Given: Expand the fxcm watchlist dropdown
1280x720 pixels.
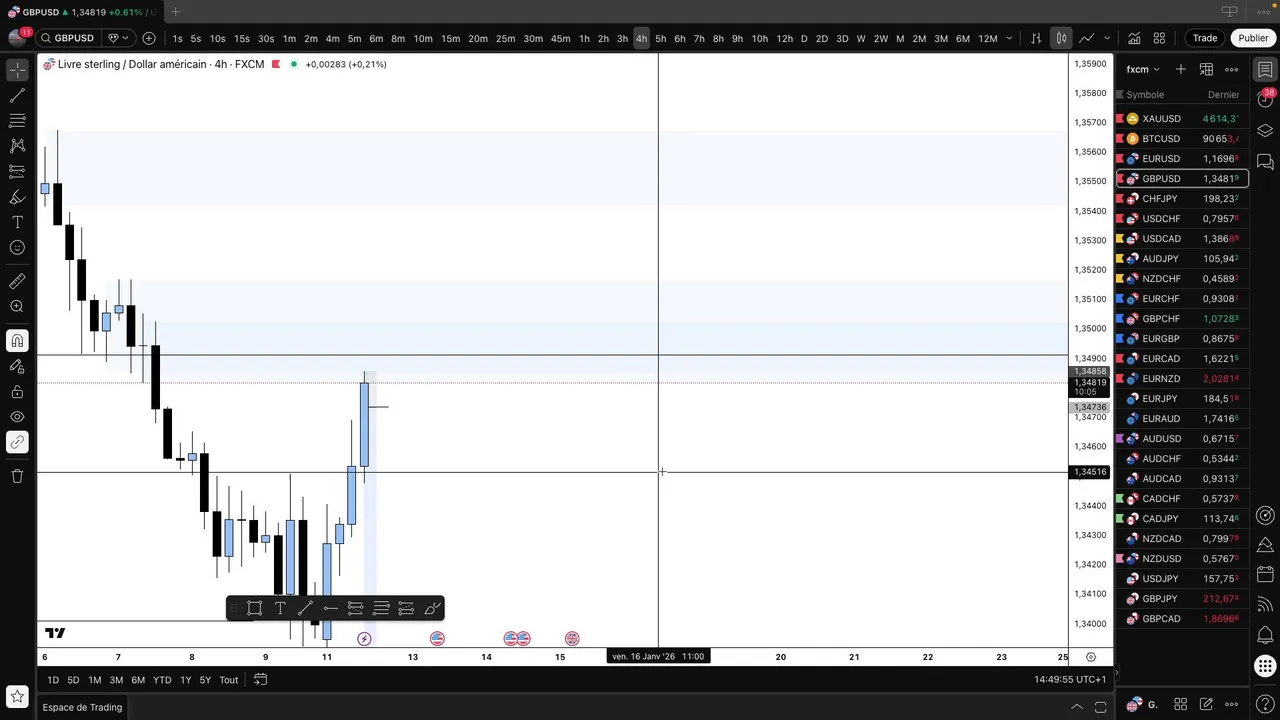Looking at the screenshot, I should click(1143, 69).
